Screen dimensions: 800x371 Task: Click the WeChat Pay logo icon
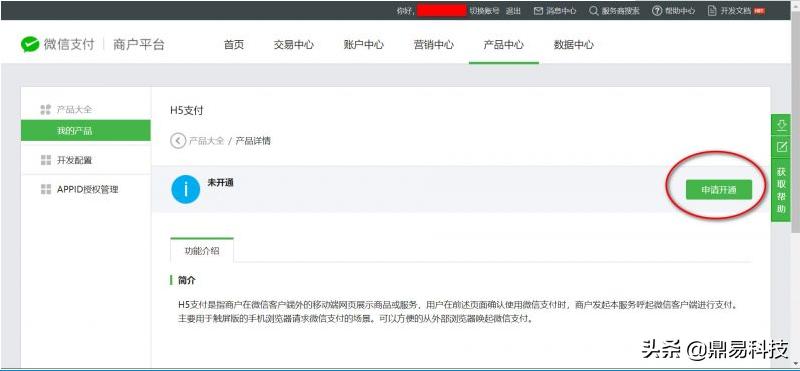pyautogui.click(x=30, y=44)
